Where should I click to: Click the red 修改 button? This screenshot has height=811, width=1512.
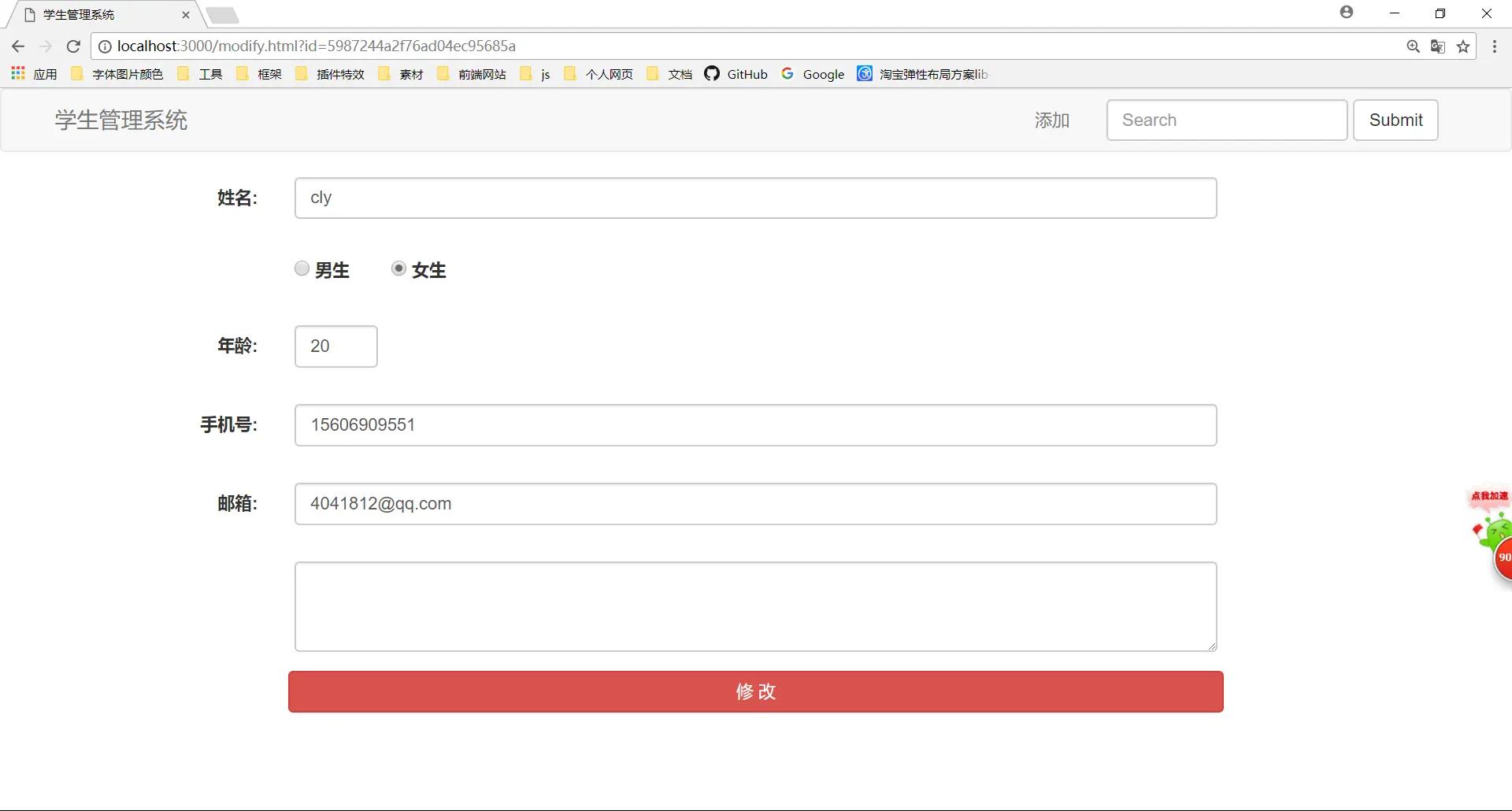tap(756, 692)
